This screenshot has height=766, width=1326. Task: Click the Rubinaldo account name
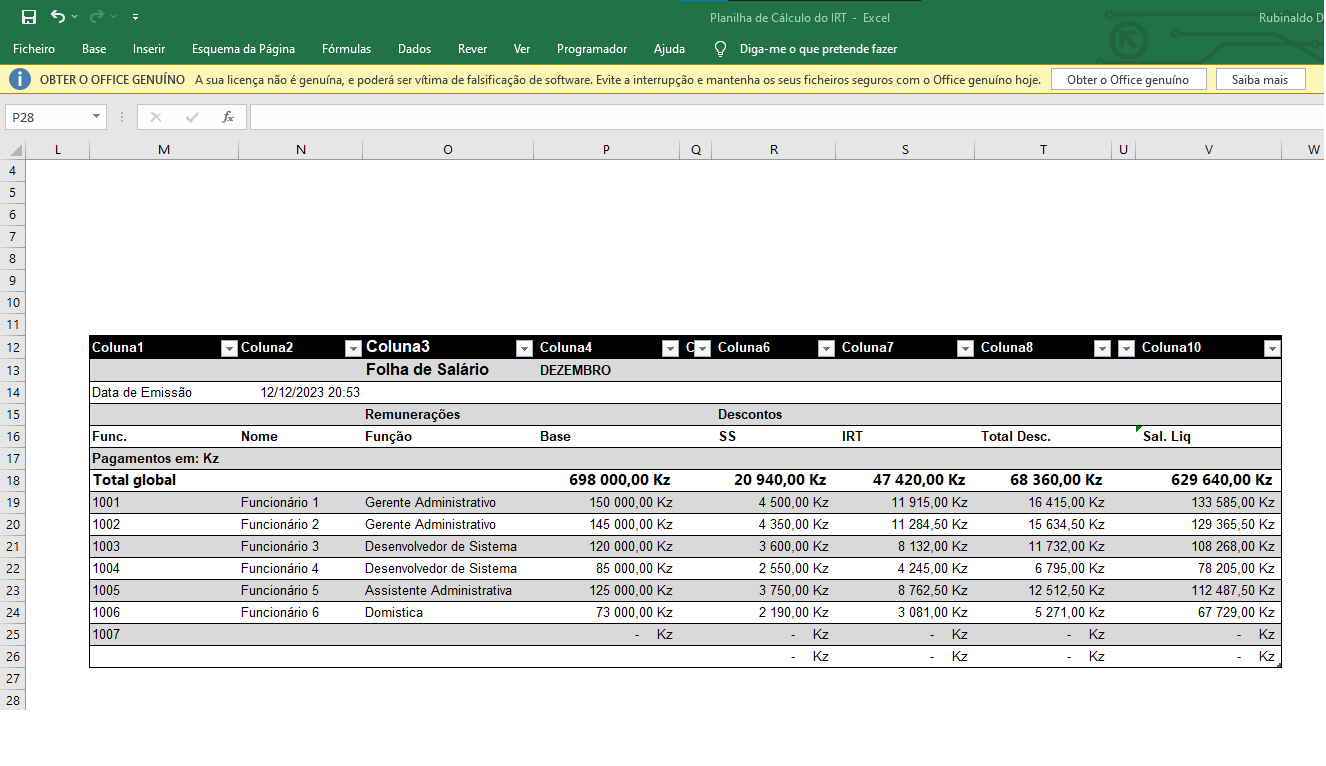(1291, 17)
